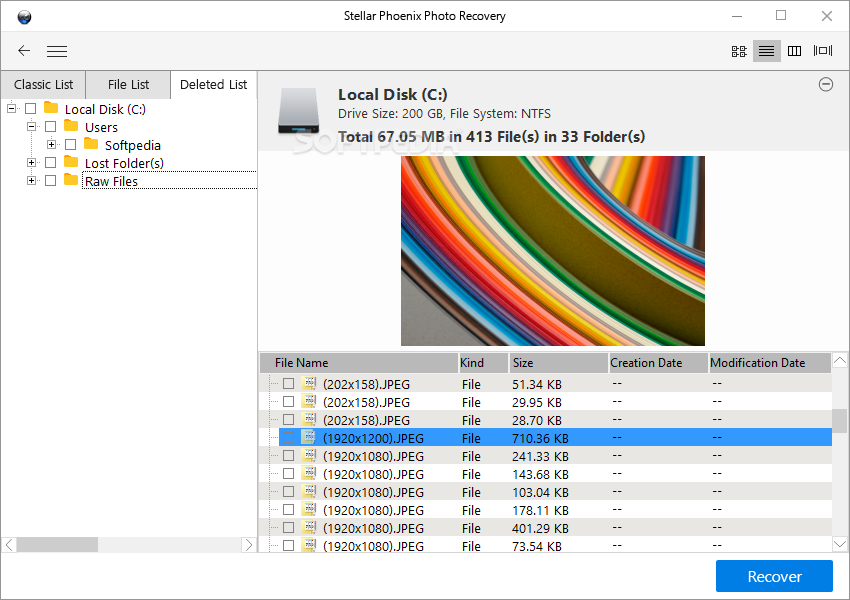Click the JPEG icon of the 710.36 KB file
This screenshot has height=600, width=850.
point(309,437)
